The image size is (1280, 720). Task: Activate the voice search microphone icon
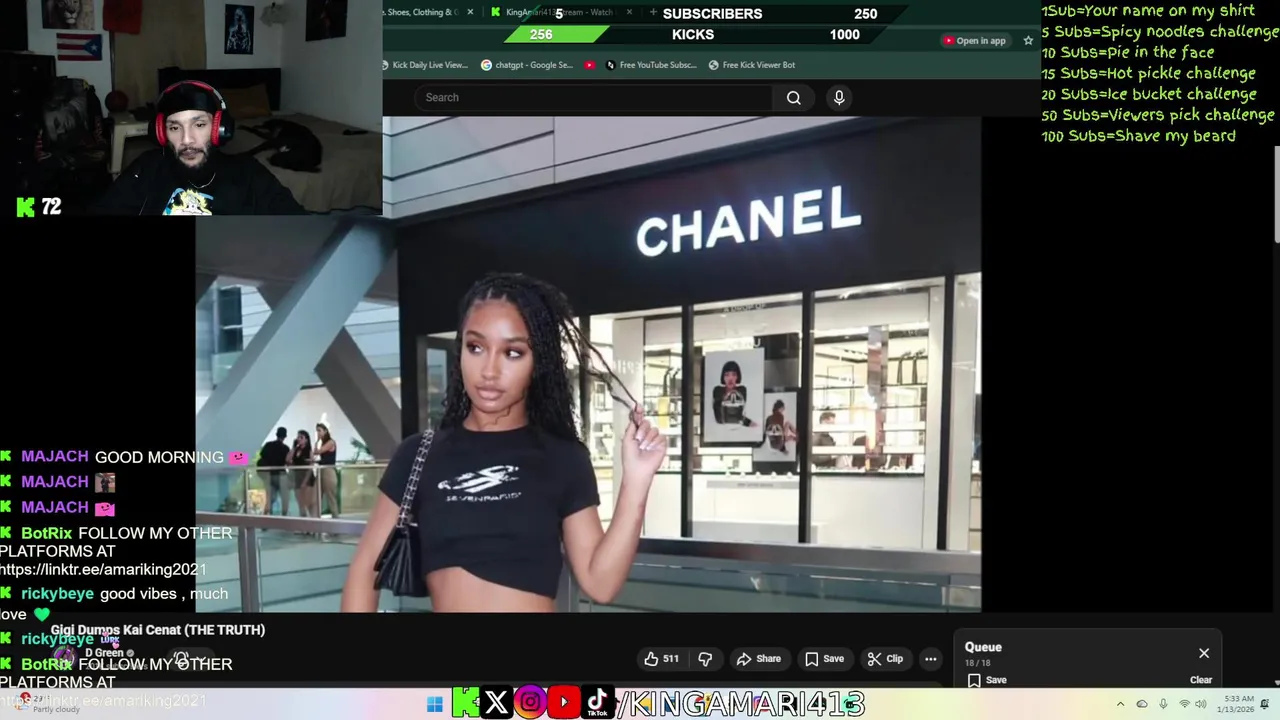click(x=839, y=98)
